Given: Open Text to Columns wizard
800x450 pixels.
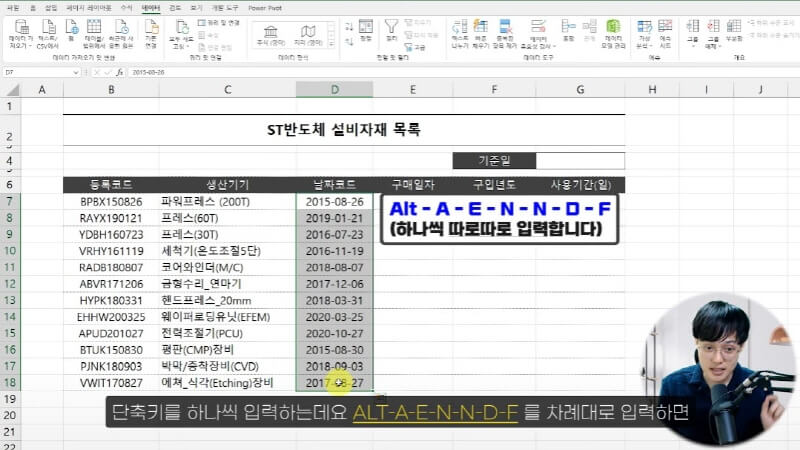Looking at the screenshot, I should (x=459, y=34).
